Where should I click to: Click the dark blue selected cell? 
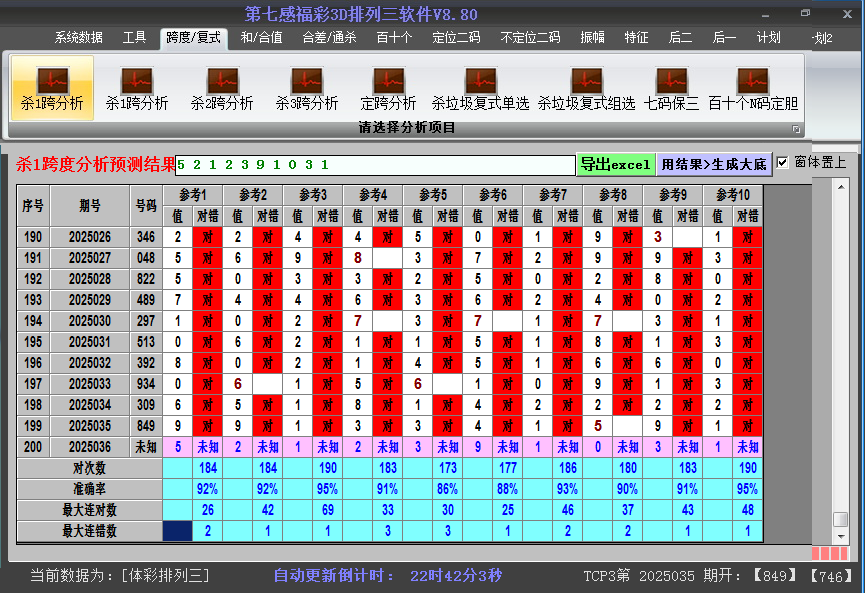pyautogui.click(x=178, y=531)
